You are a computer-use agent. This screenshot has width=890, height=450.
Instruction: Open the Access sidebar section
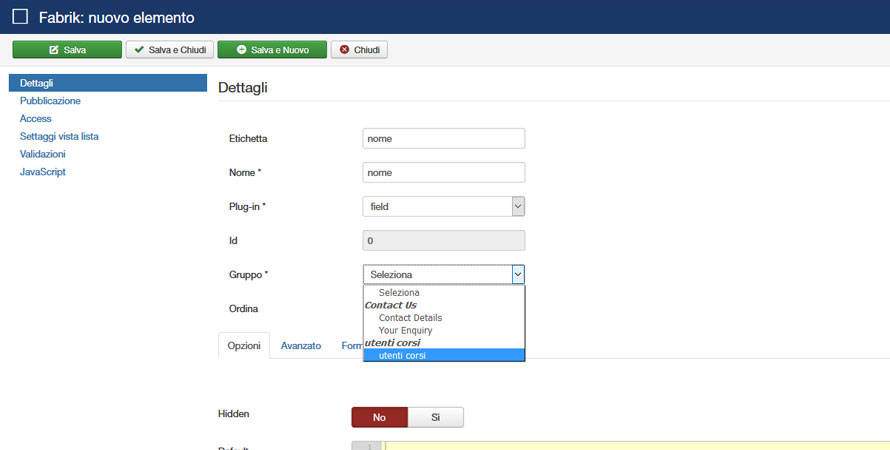click(35, 118)
